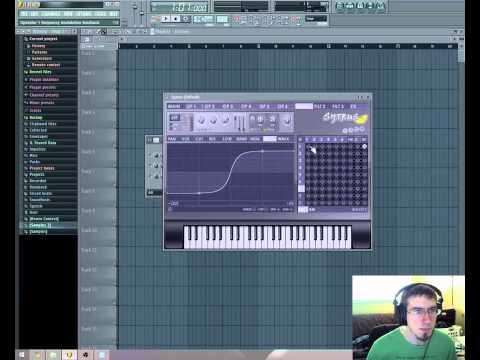This screenshot has height=360, width=480.
Task: Click the highlighted knob in the Sytrus modulation matrix
Action: [x=364, y=146]
